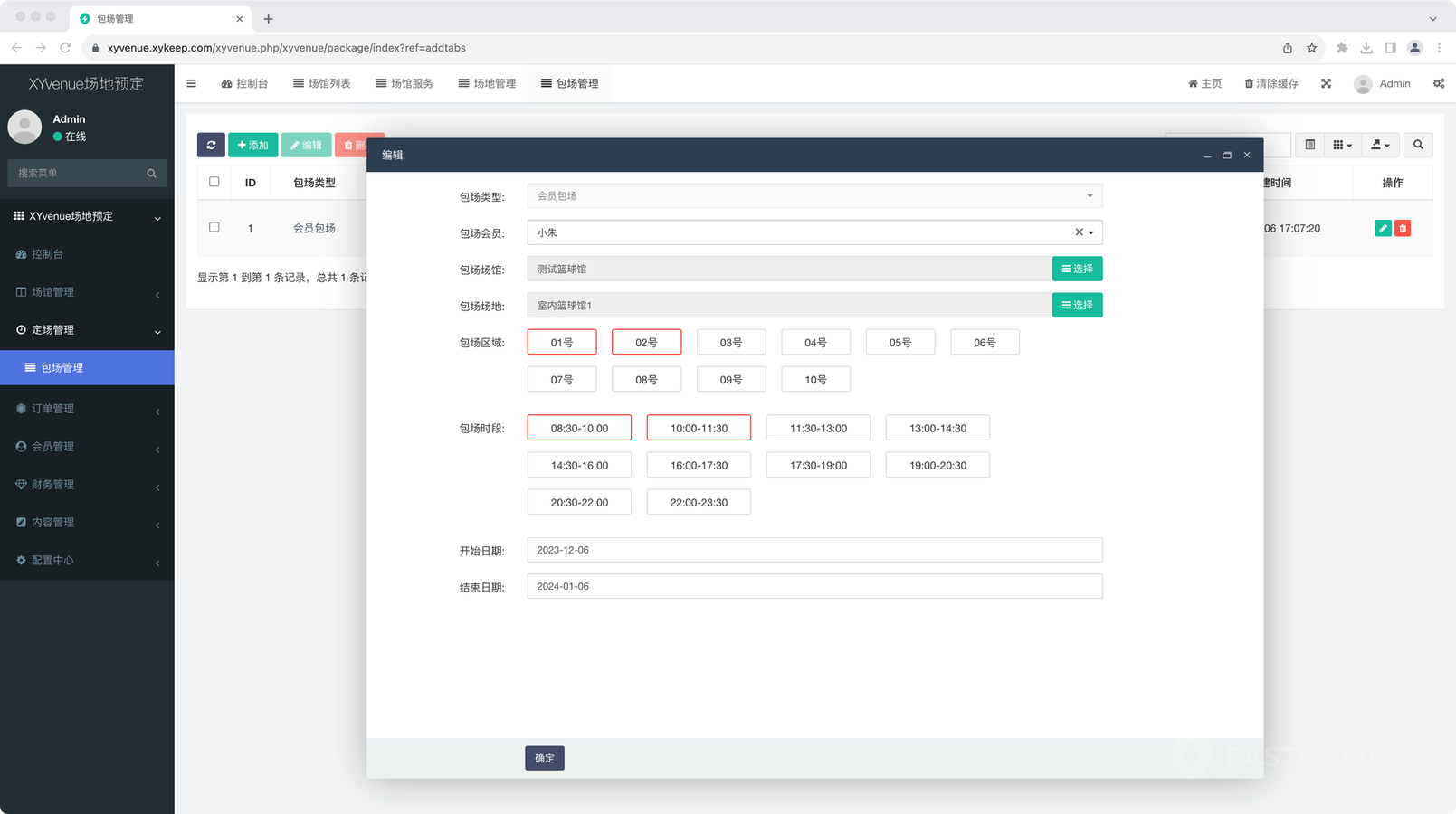Open the column display grid dropdown
The width and height of the screenshot is (1456, 814).
[1342, 145]
